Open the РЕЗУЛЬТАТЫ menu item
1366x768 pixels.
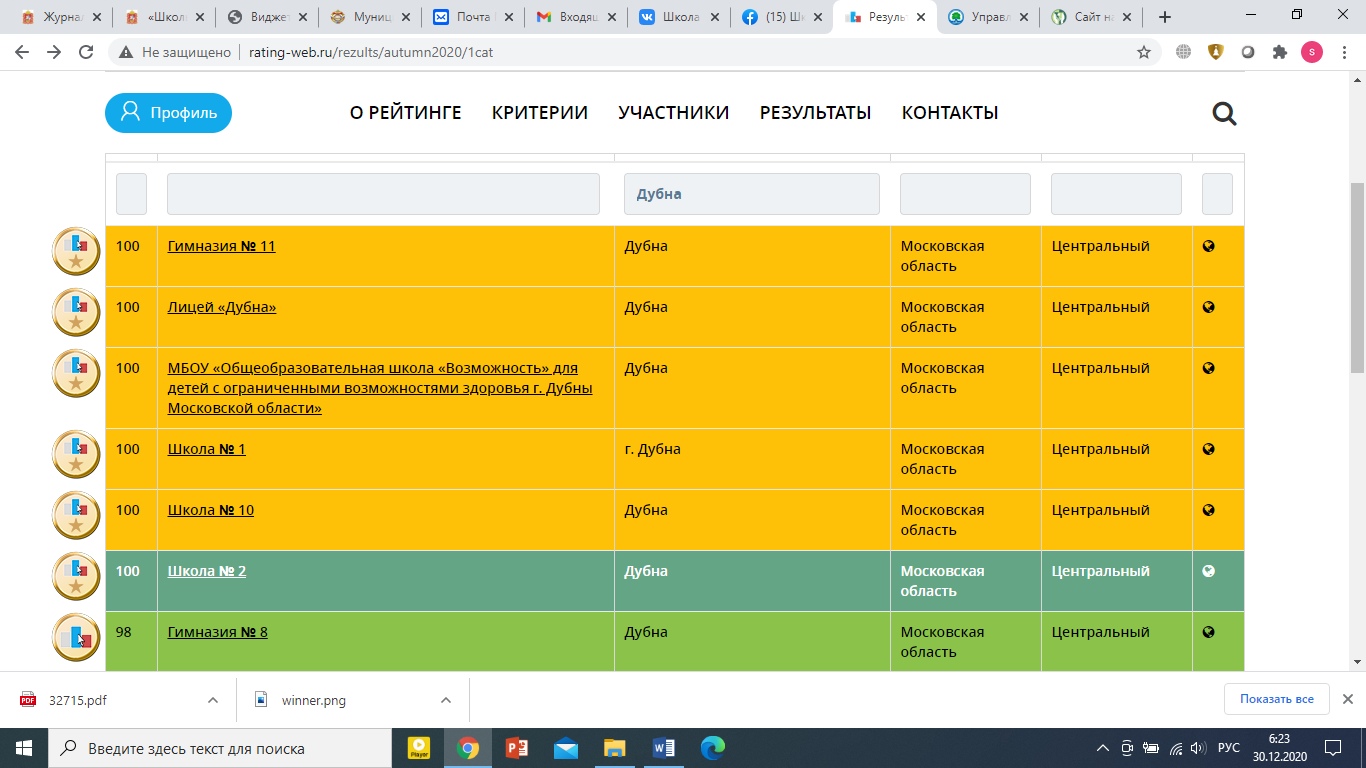pos(816,113)
